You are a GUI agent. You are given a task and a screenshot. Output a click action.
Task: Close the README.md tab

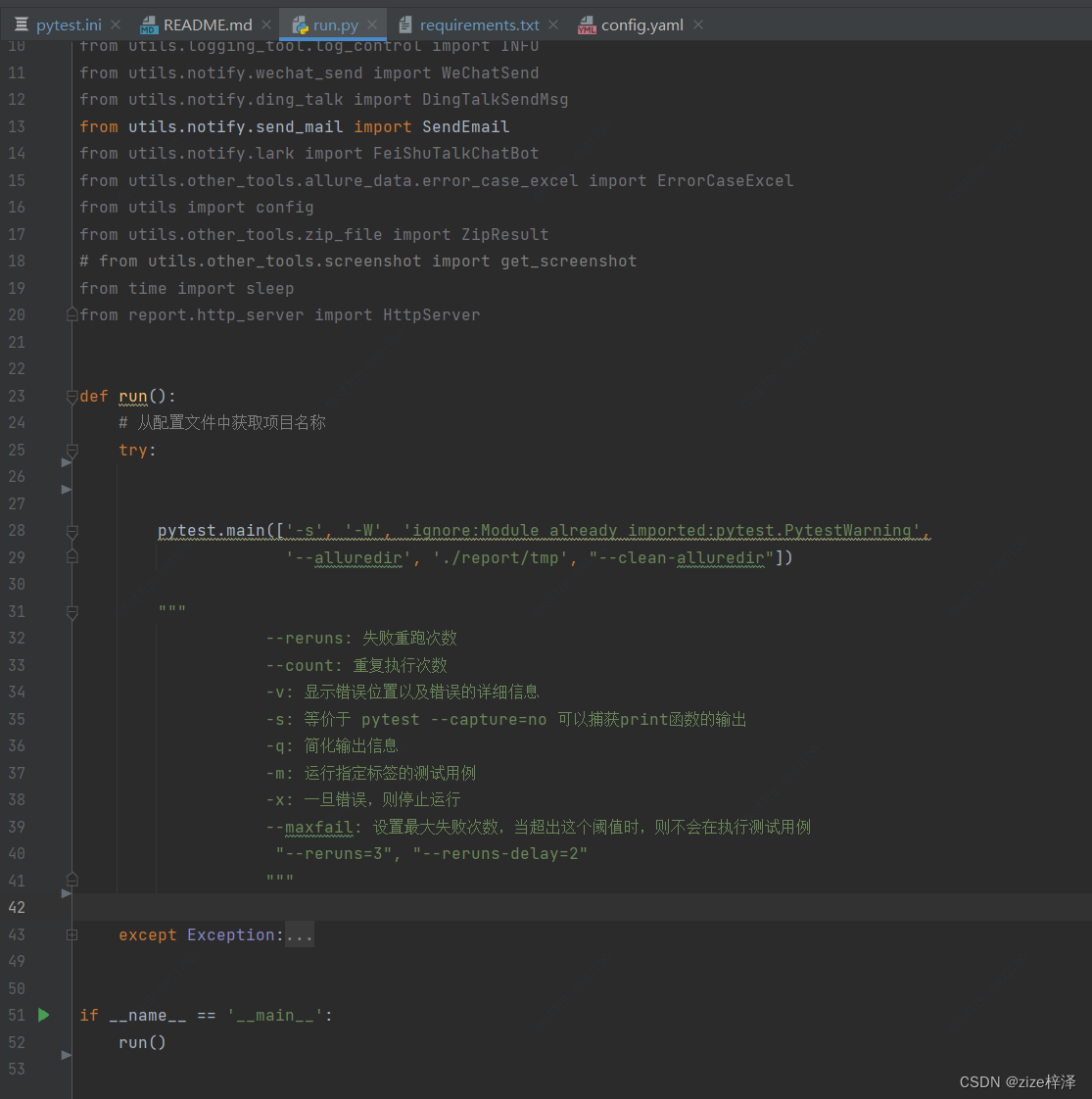click(x=266, y=24)
